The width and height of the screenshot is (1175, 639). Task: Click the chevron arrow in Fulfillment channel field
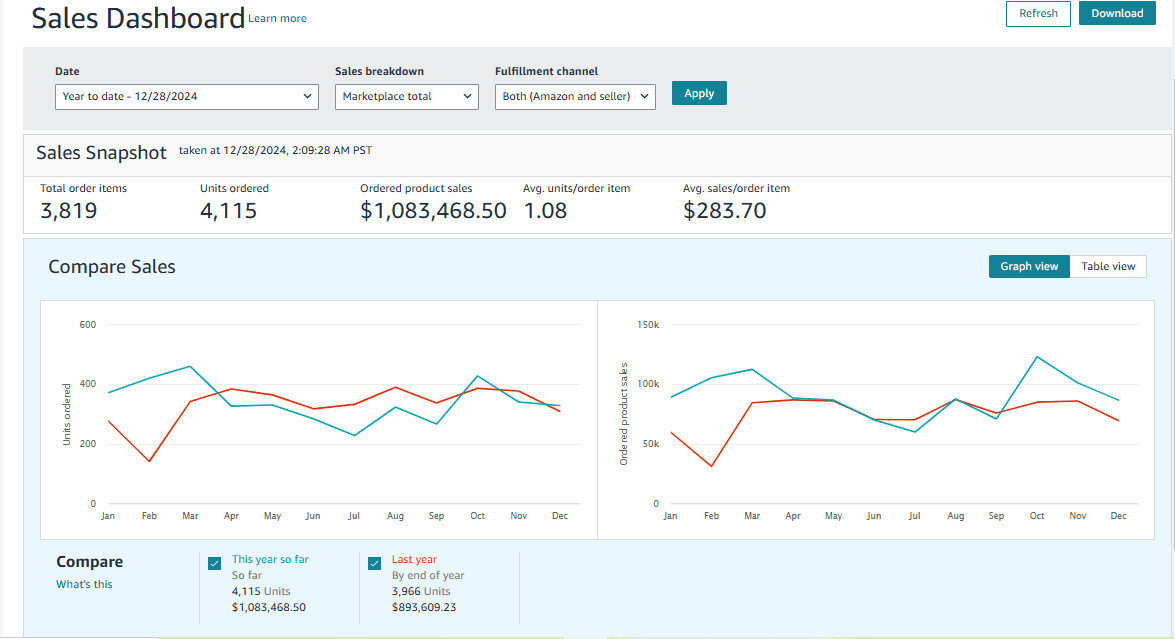(644, 97)
